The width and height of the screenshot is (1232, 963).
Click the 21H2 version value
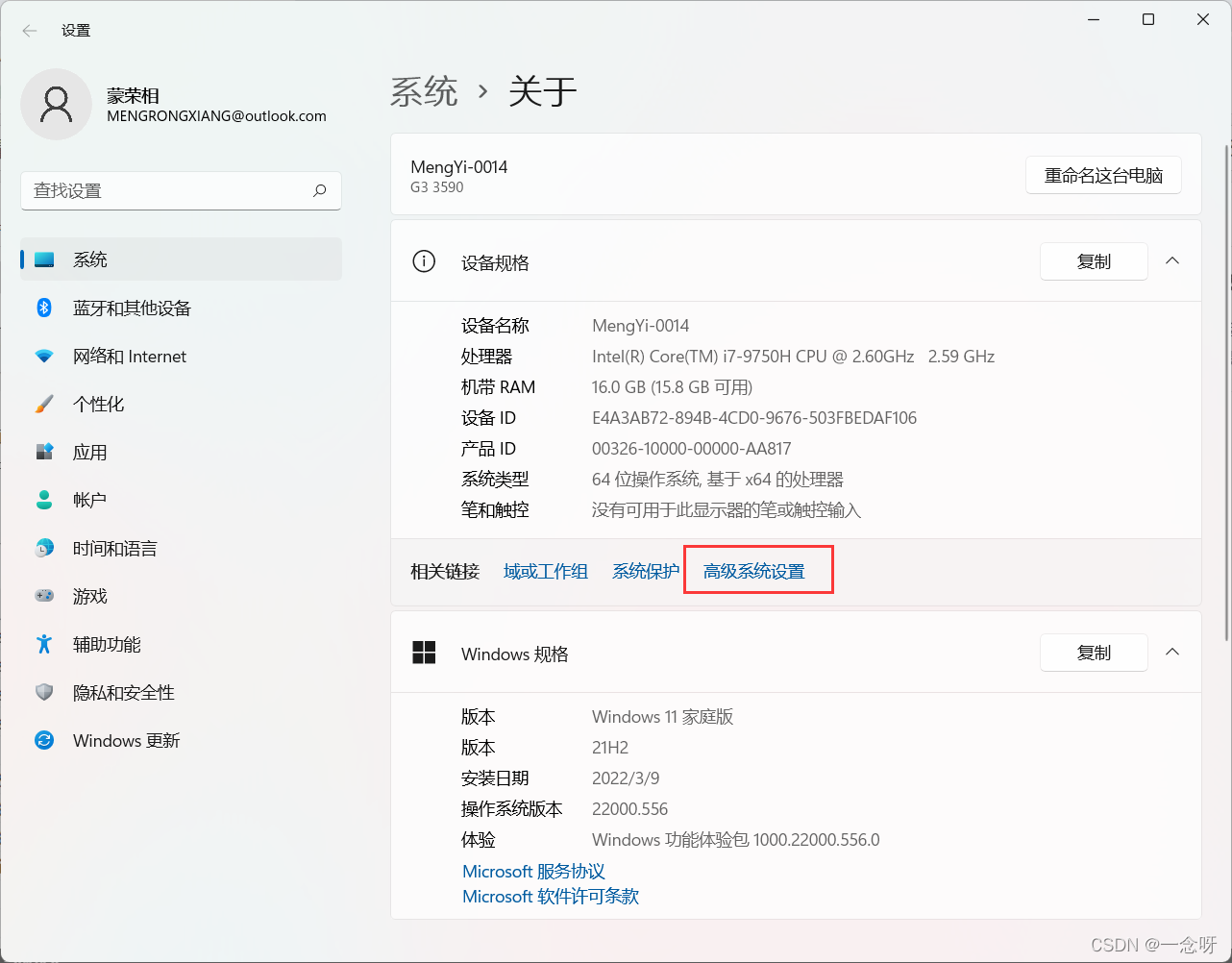(610, 748)
